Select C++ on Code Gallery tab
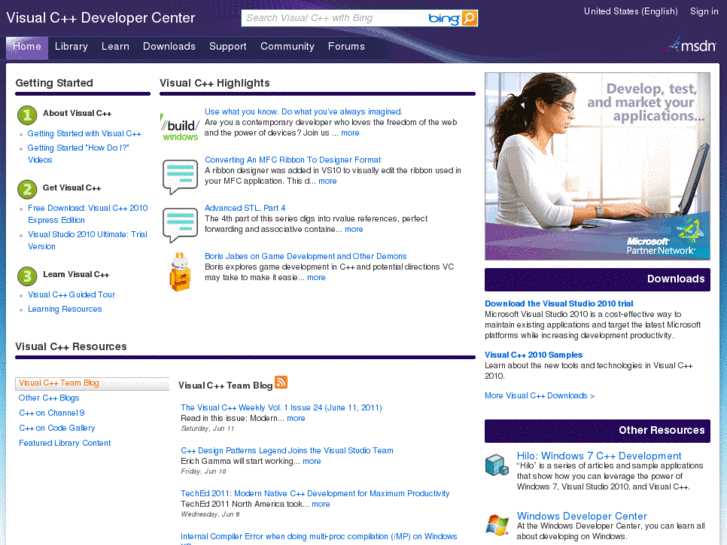Screen dimensions: 727x545 [x=57, y=428]
